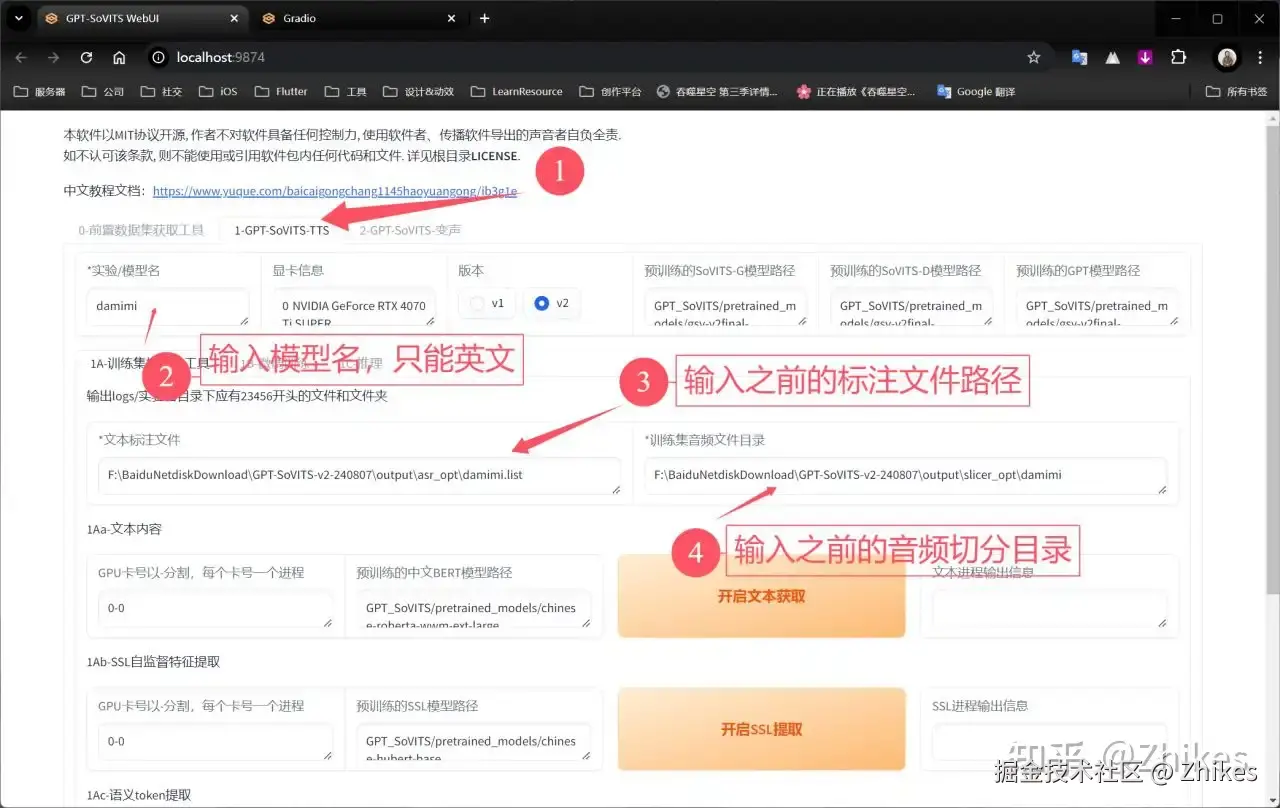The height and width of the screenshot is (808, 1280).
Task: Click the 预训练的SoVITS-G模型路径 field
Action: [726, 308]
